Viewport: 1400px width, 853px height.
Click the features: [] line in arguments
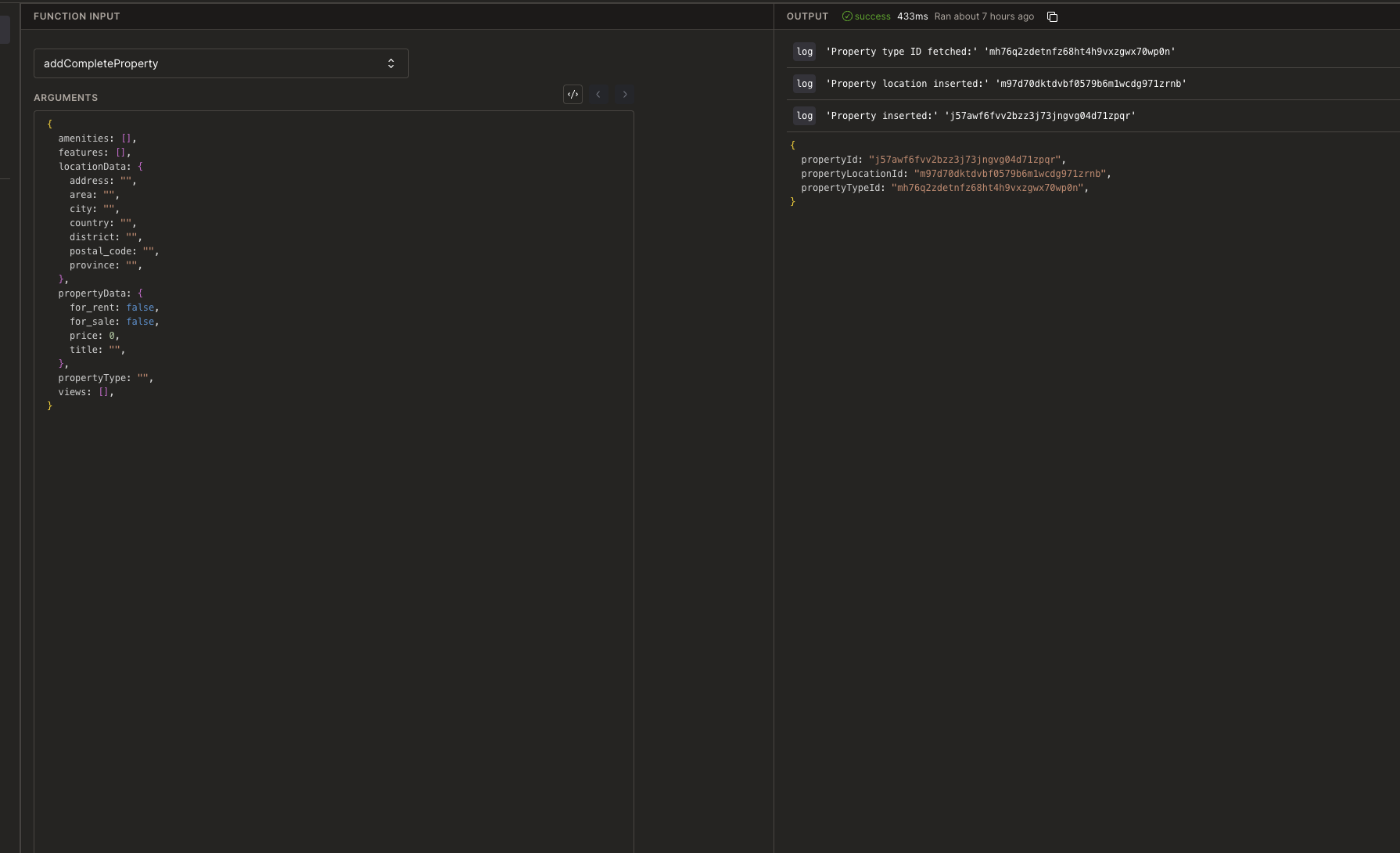[x=95, y=153]
